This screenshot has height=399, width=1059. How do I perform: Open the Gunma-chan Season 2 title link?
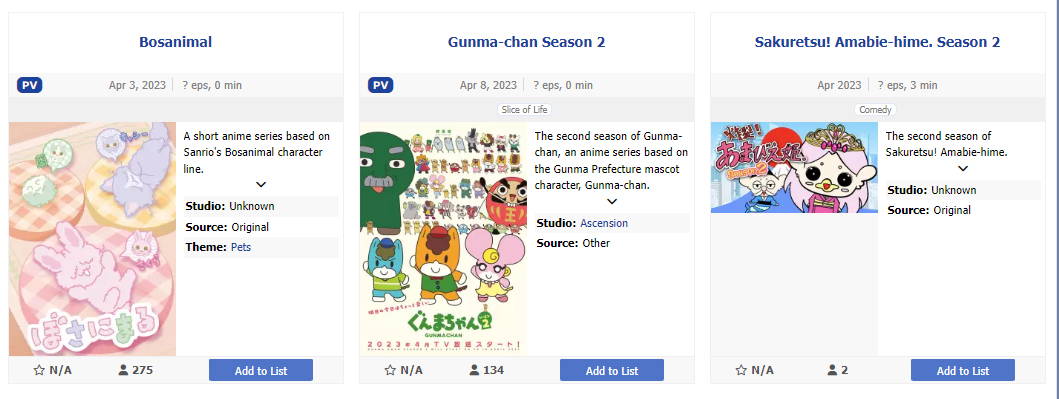pyautogui.click(x=527, y=42)
